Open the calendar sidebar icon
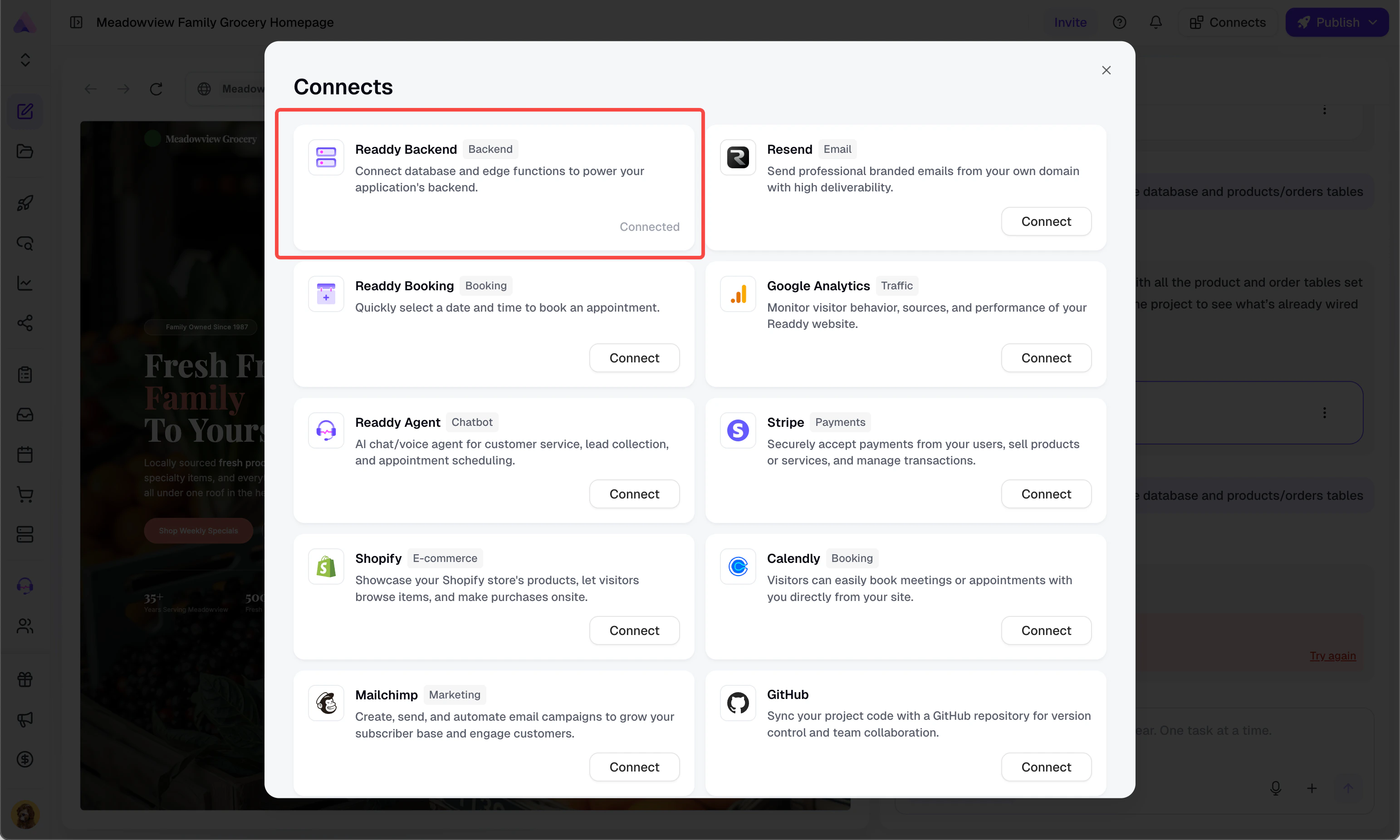This screenshot has width=1400, height=840. 25,454
